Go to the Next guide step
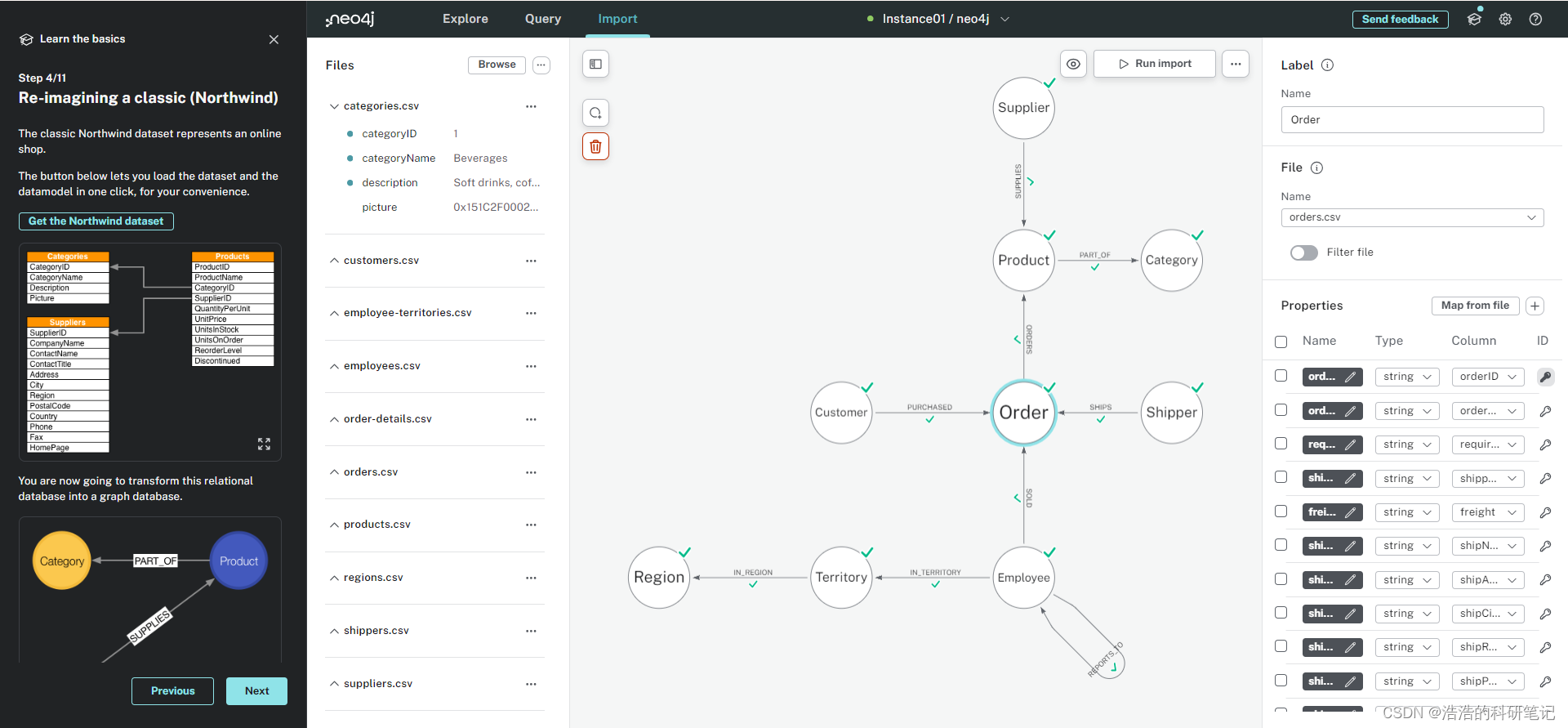This screenshot has width=1568, height=728. coord(256,691)
